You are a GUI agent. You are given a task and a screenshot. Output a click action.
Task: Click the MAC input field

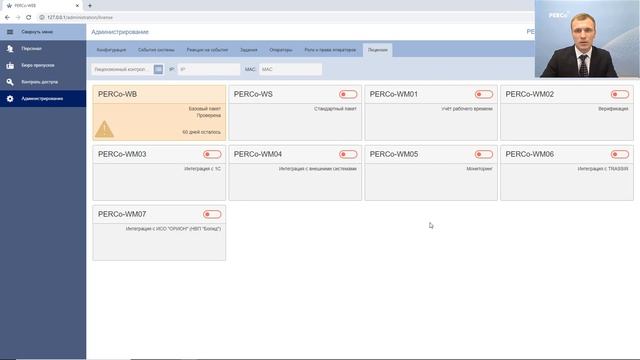(290, 69)
